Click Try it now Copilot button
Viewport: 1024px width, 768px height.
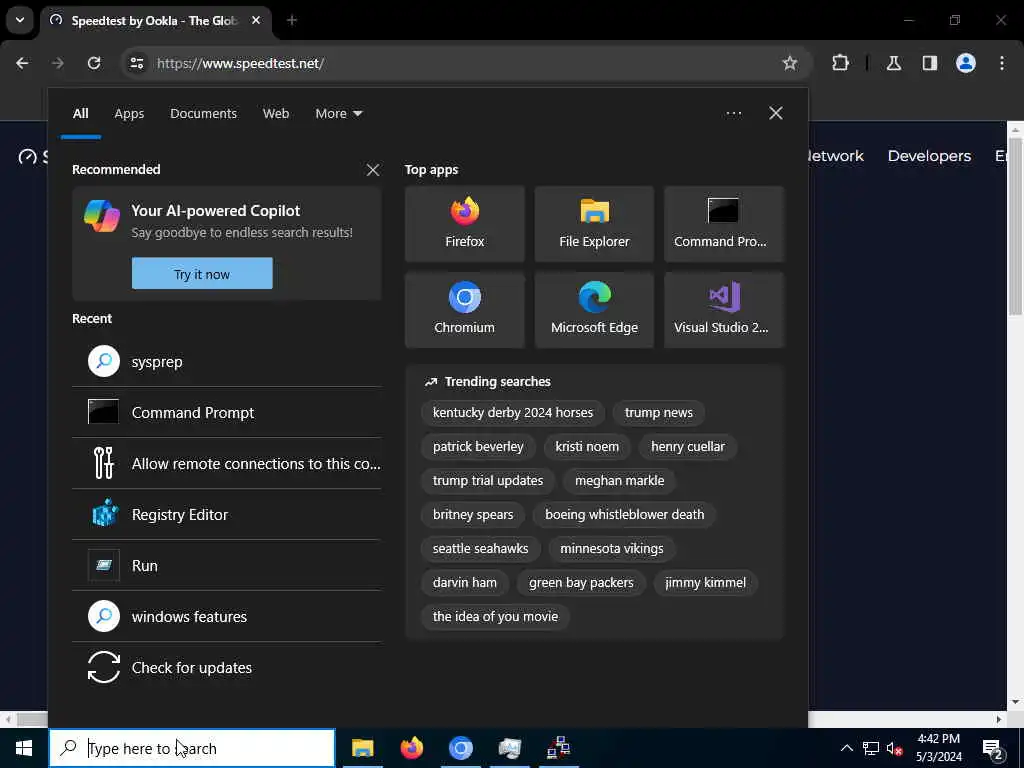coord(202,274)
